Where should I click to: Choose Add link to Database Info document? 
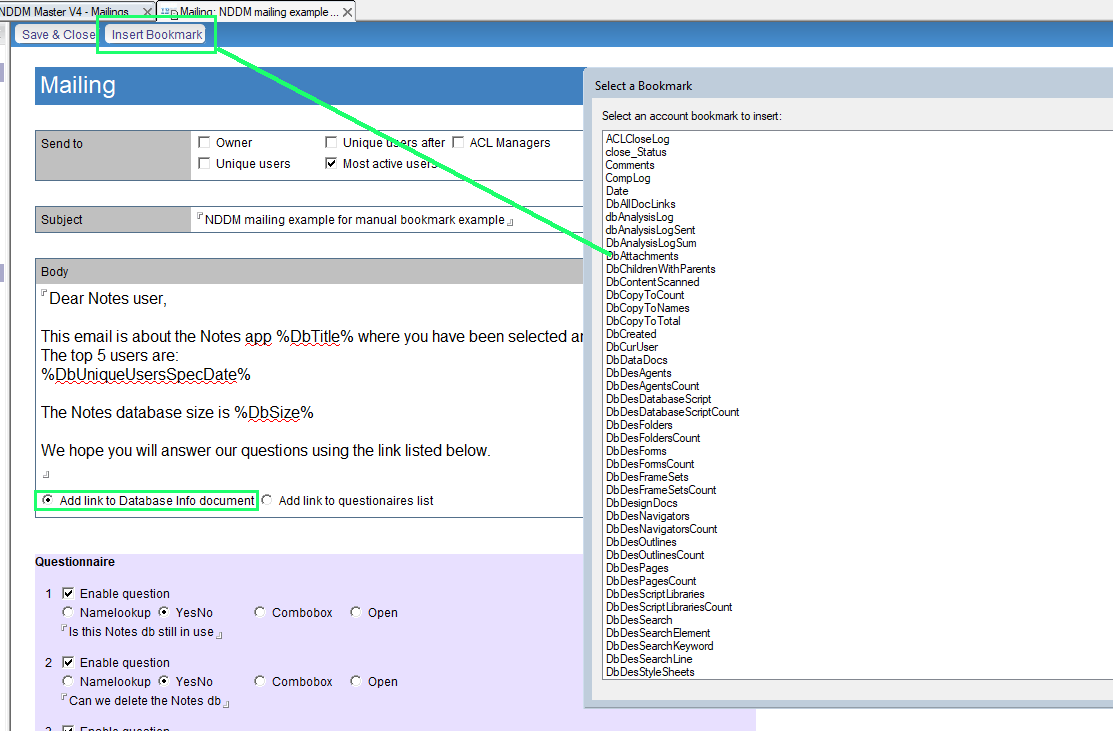point(46,500)
